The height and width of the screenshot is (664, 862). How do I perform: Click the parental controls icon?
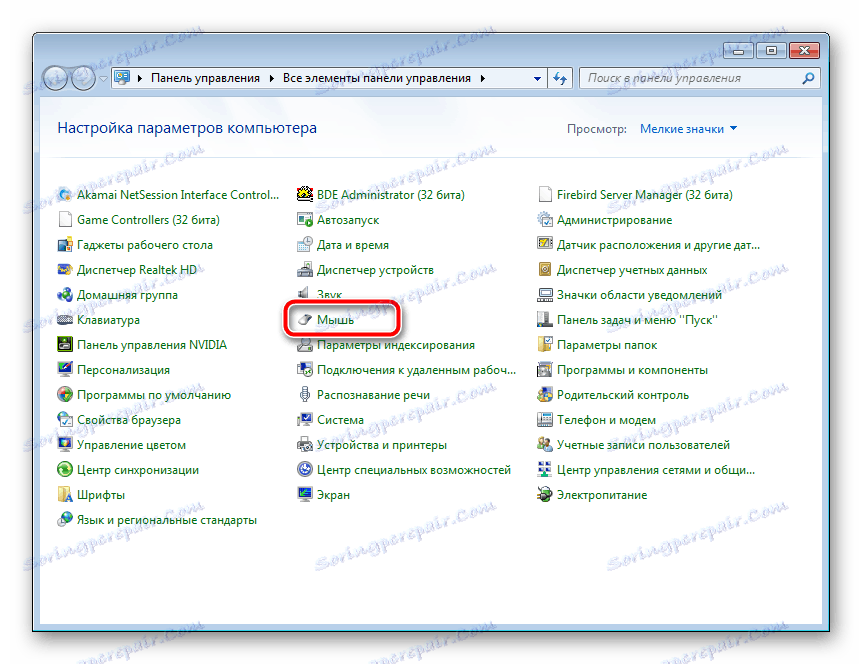(544, 395)
